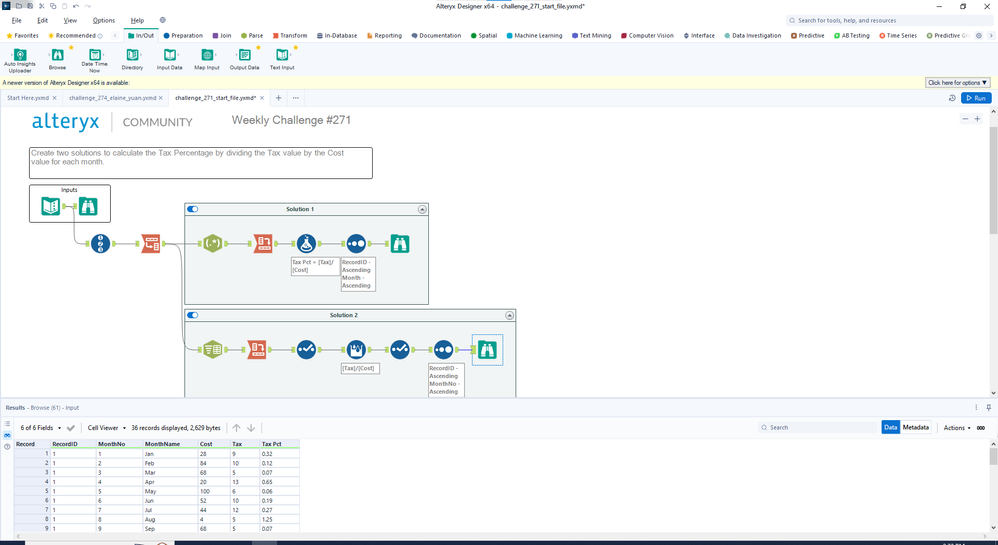Click the Text Input tool in Inputs box
Screen dimensions: 998x545
(51, 206)
